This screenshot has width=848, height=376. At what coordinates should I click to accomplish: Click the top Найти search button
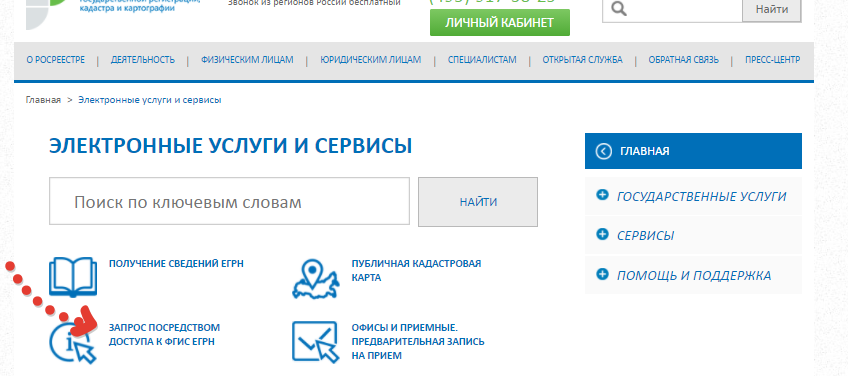[772, 10]
